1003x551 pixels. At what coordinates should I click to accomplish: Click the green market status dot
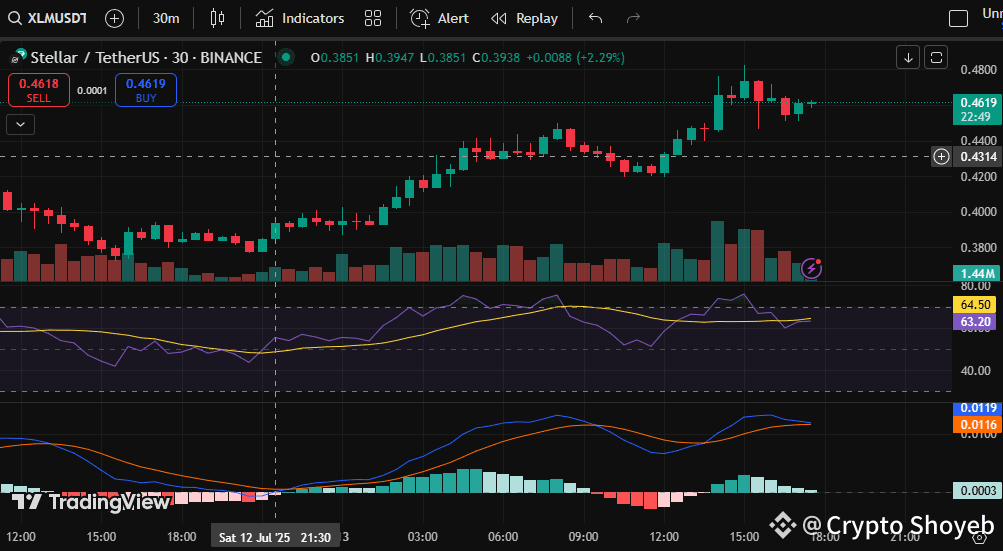[x=286, y=57]
